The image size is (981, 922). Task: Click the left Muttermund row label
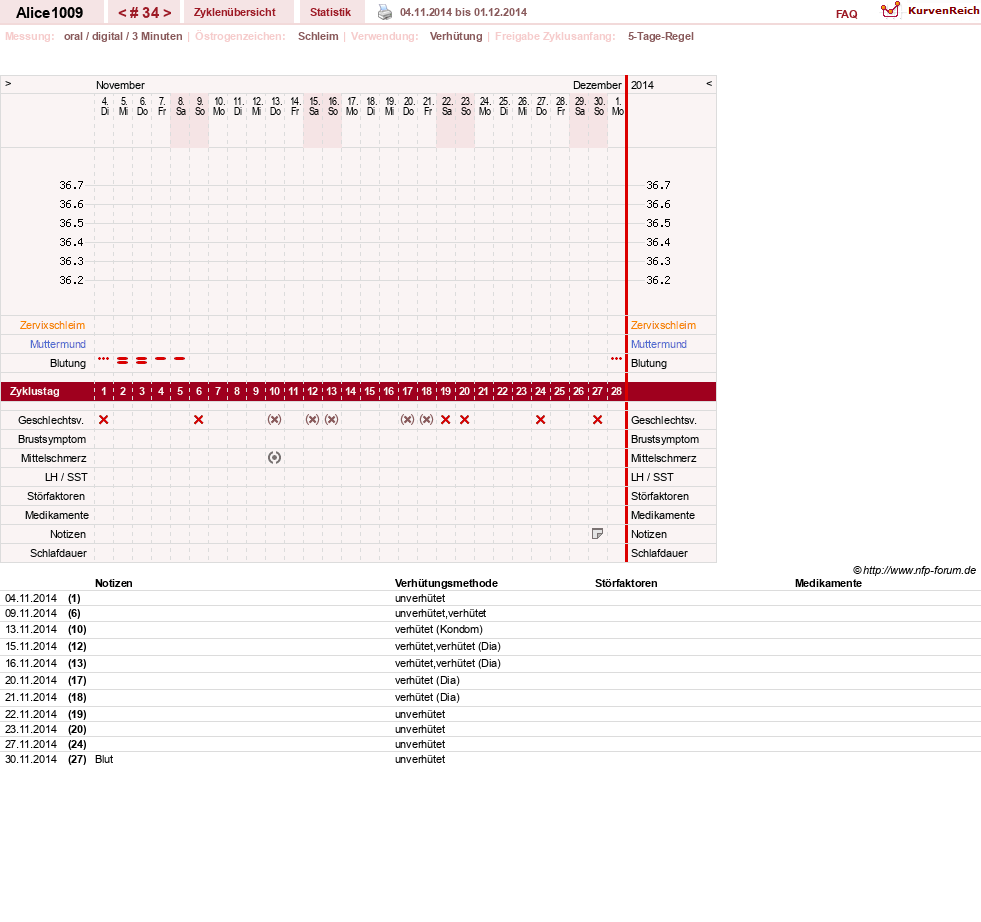point(58,344)
